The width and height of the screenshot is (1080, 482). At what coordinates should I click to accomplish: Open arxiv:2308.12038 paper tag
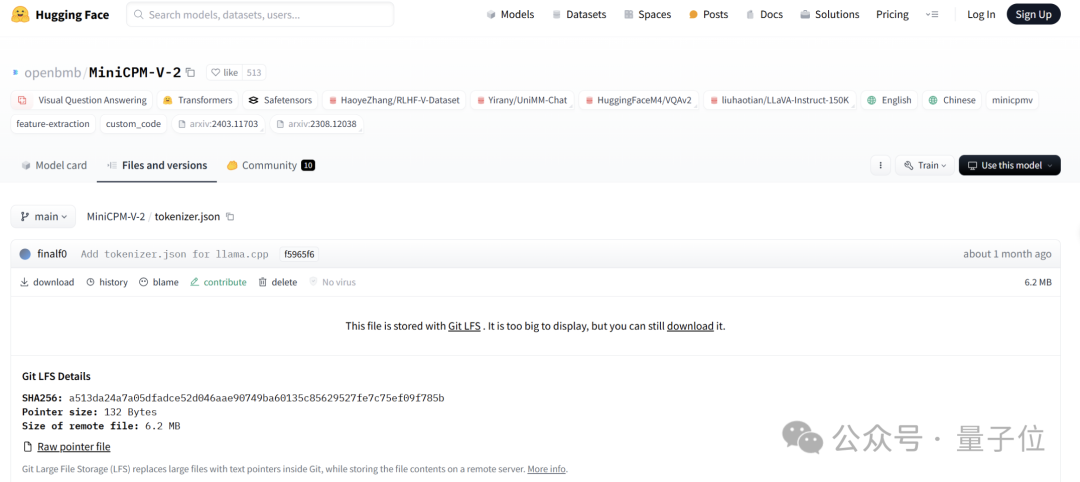(x=317, y=124)
